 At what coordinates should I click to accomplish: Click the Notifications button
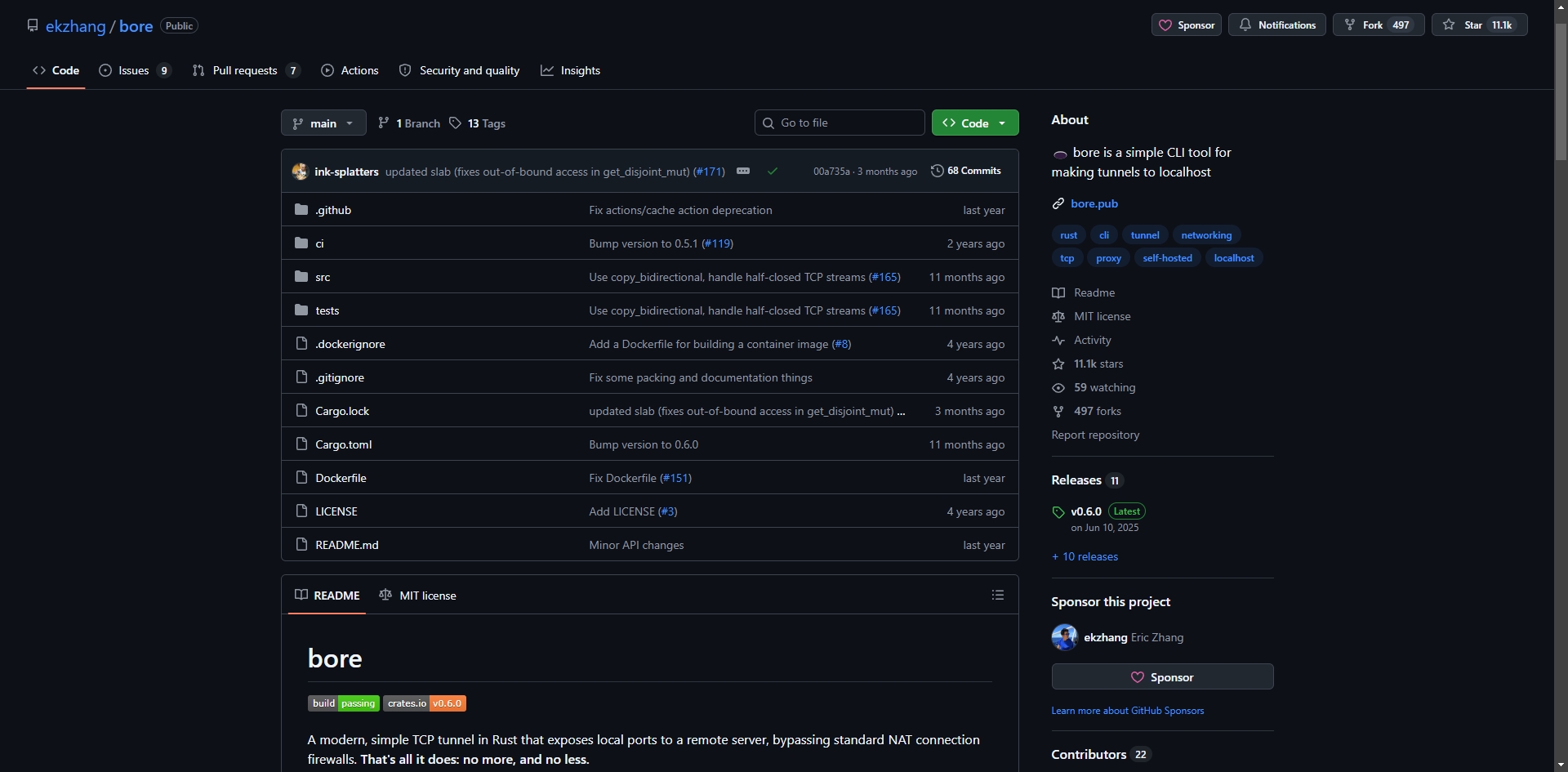tap(1276, 25)
